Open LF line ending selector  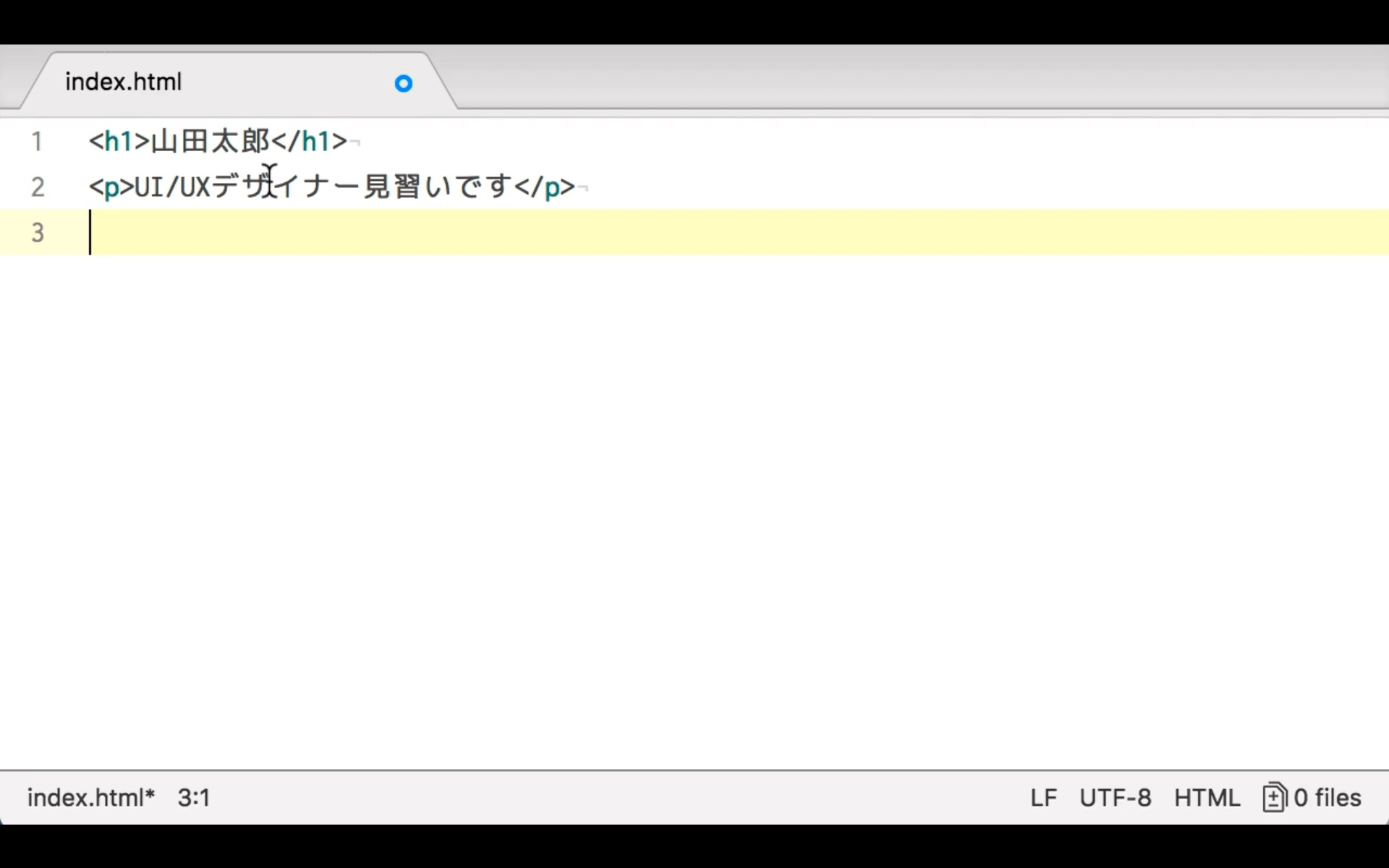(1043, 798)
